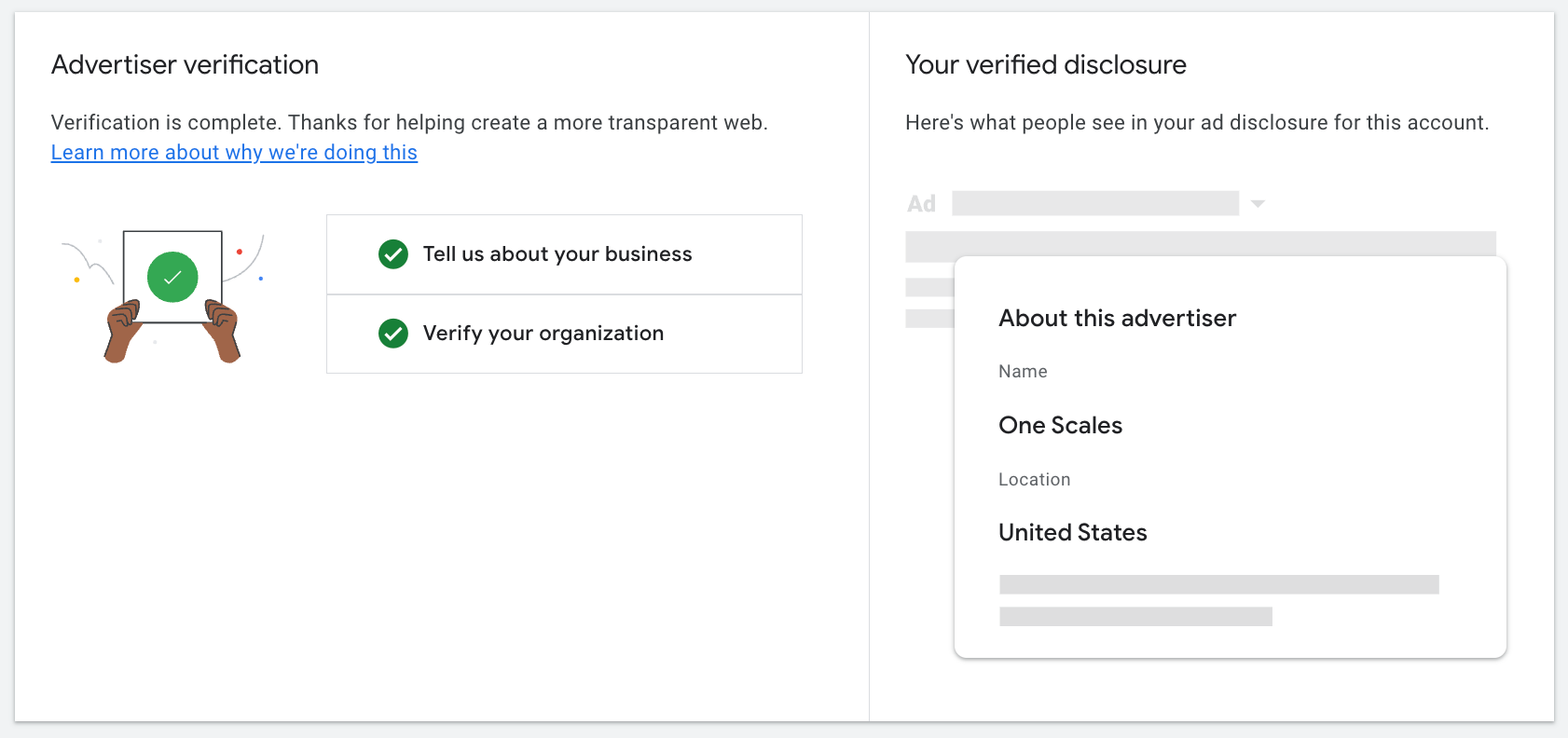Click the 'Name' field label
1568x738 pixels.
tap(1023, 372)
